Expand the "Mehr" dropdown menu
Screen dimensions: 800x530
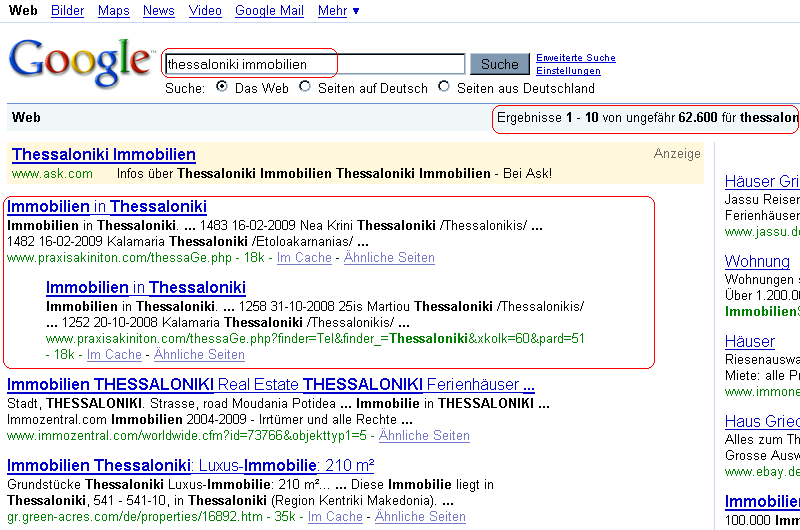tap(339, 11)
